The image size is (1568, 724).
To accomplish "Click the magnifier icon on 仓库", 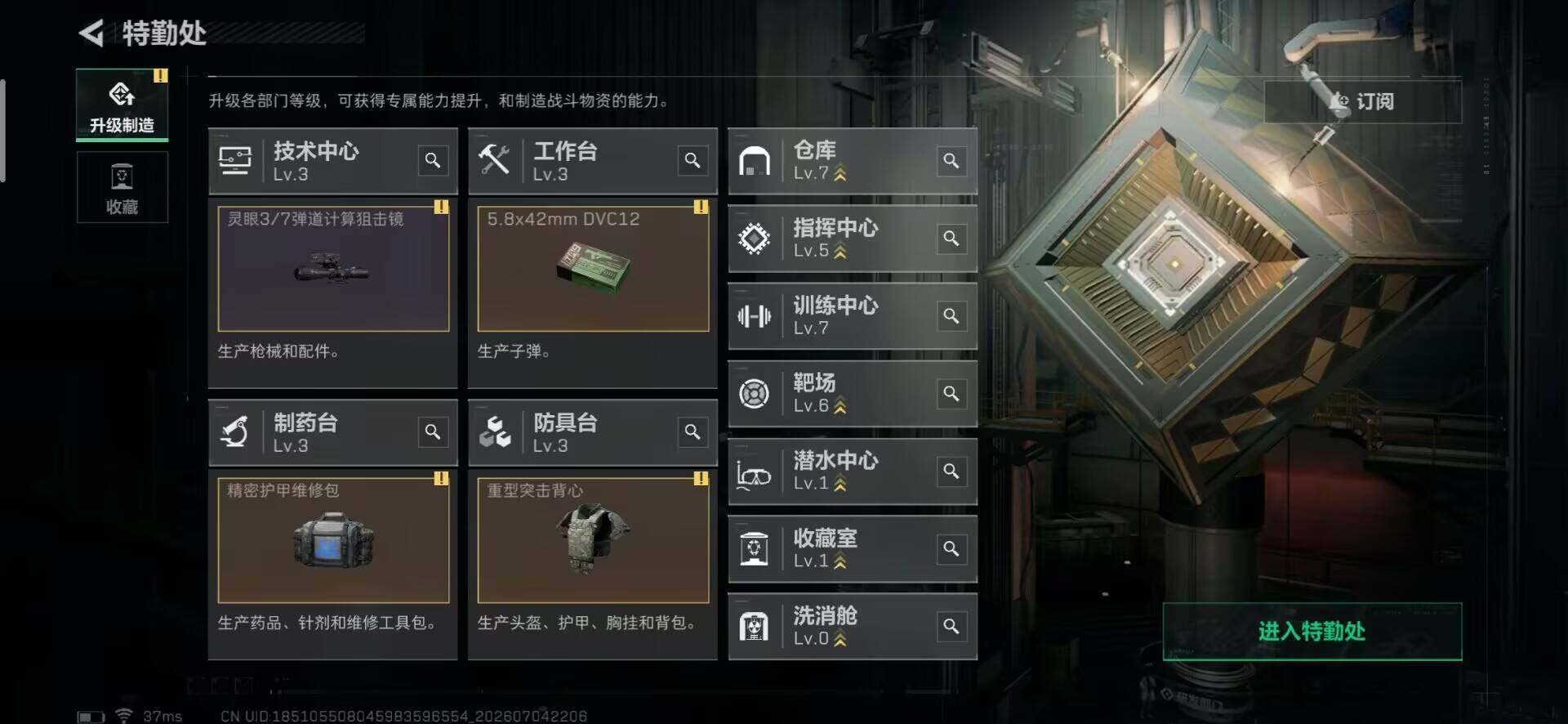I will pos(951,160).
